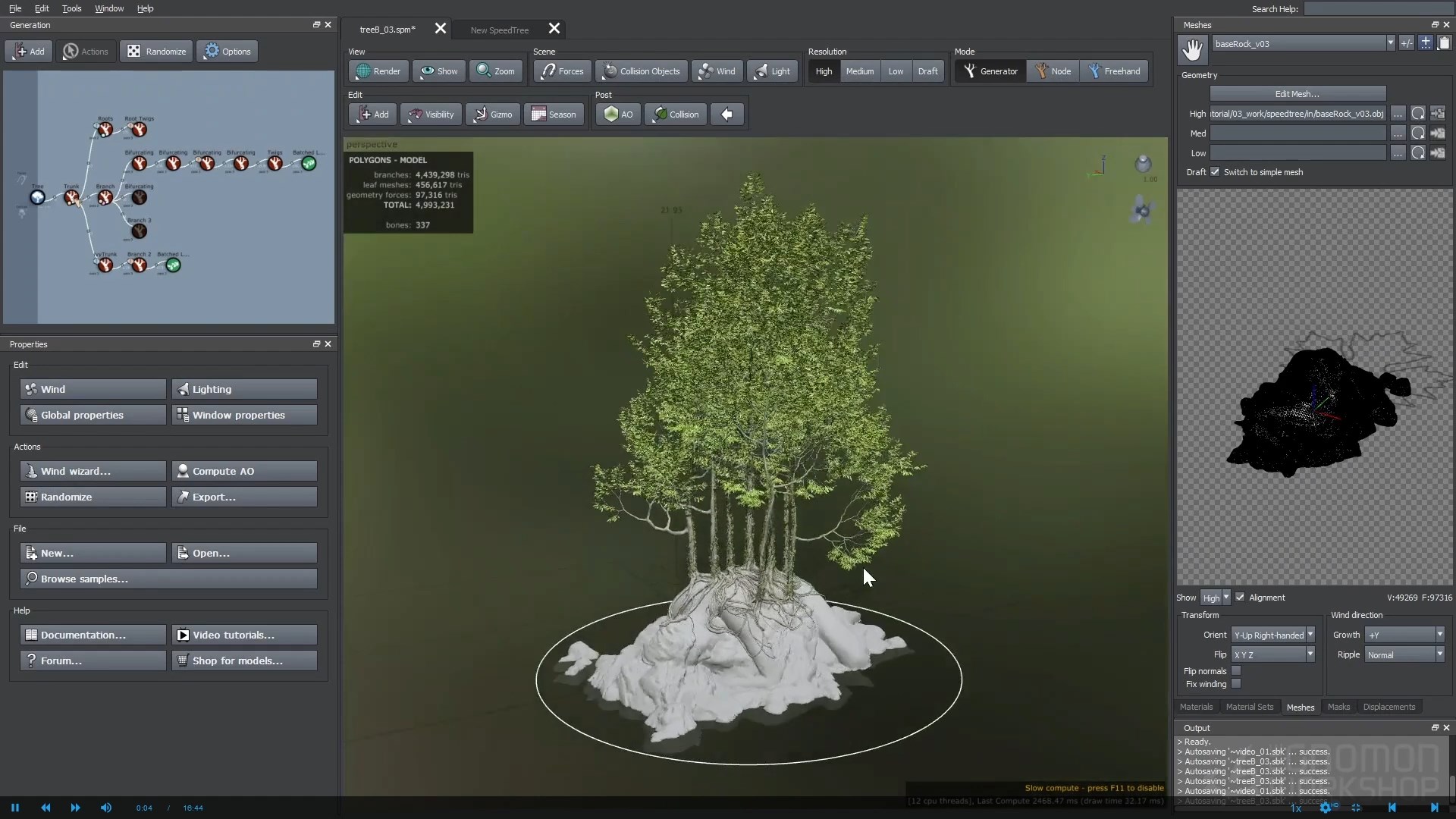Select the Light scene tool

(772, 71)
